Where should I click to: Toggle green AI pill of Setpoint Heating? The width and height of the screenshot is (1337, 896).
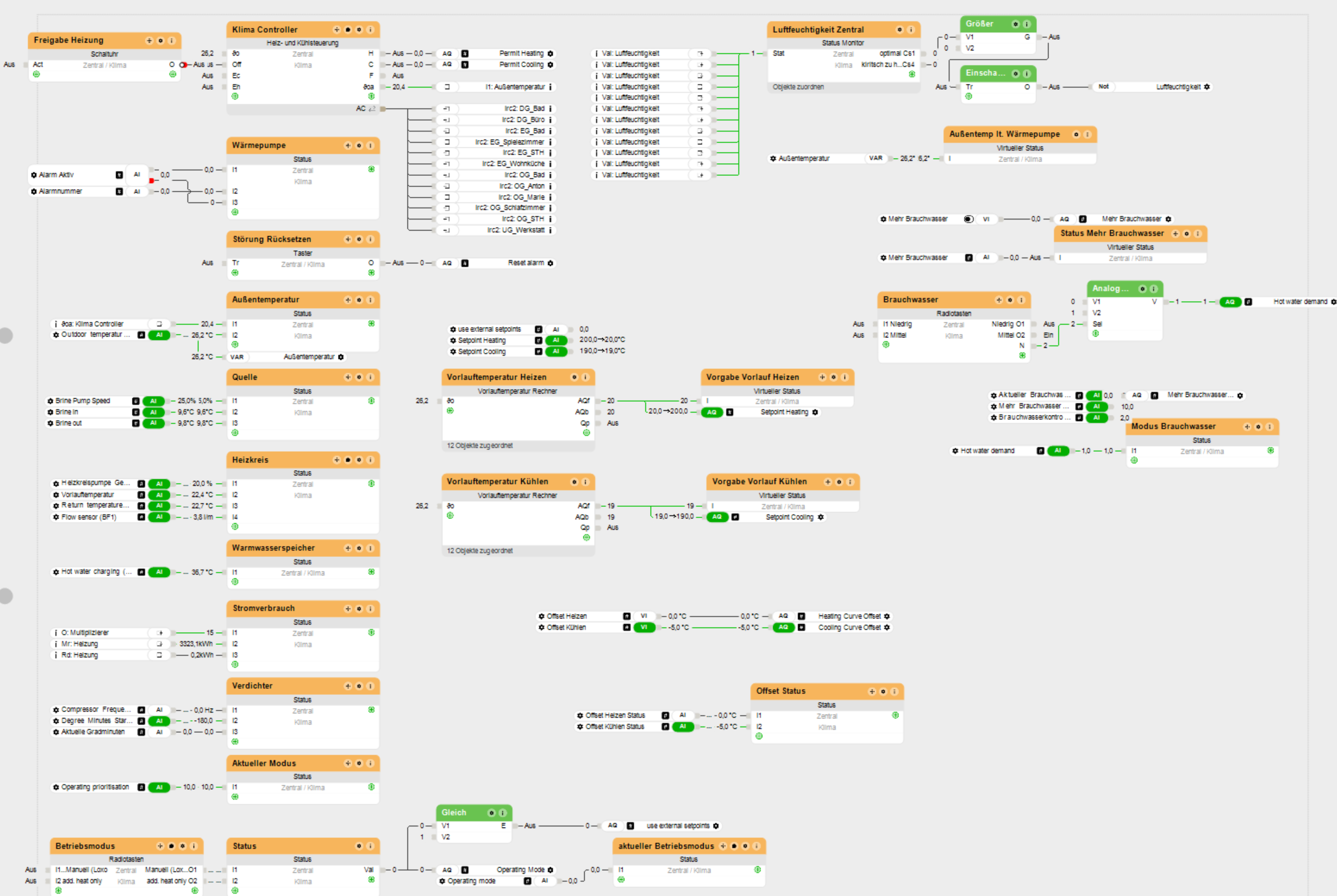pyautogui.click(x=556, y=340)
